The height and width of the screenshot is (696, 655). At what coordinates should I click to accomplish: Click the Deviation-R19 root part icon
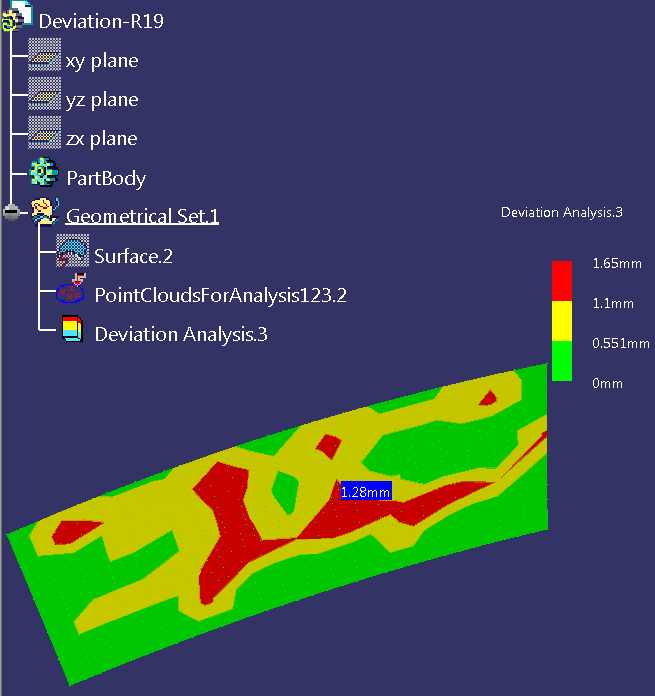tap(17, 17)
